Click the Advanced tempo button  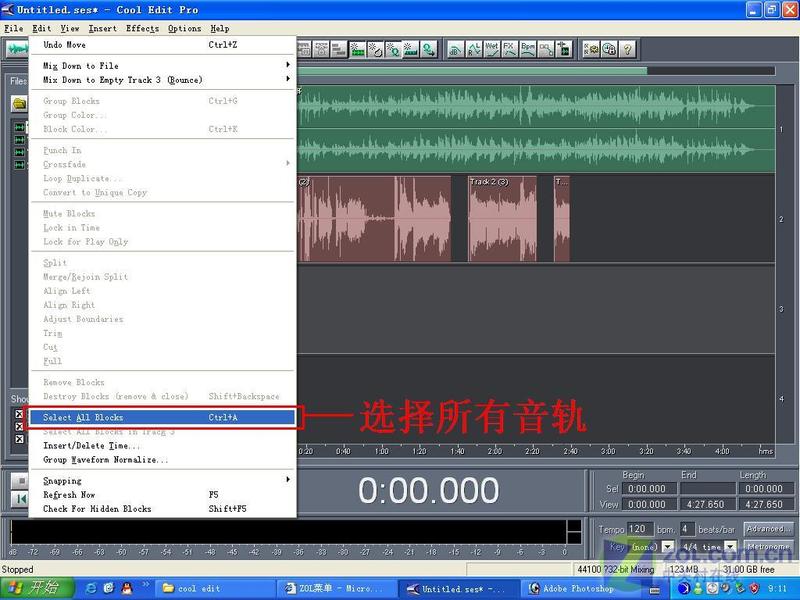click(768, 529)
